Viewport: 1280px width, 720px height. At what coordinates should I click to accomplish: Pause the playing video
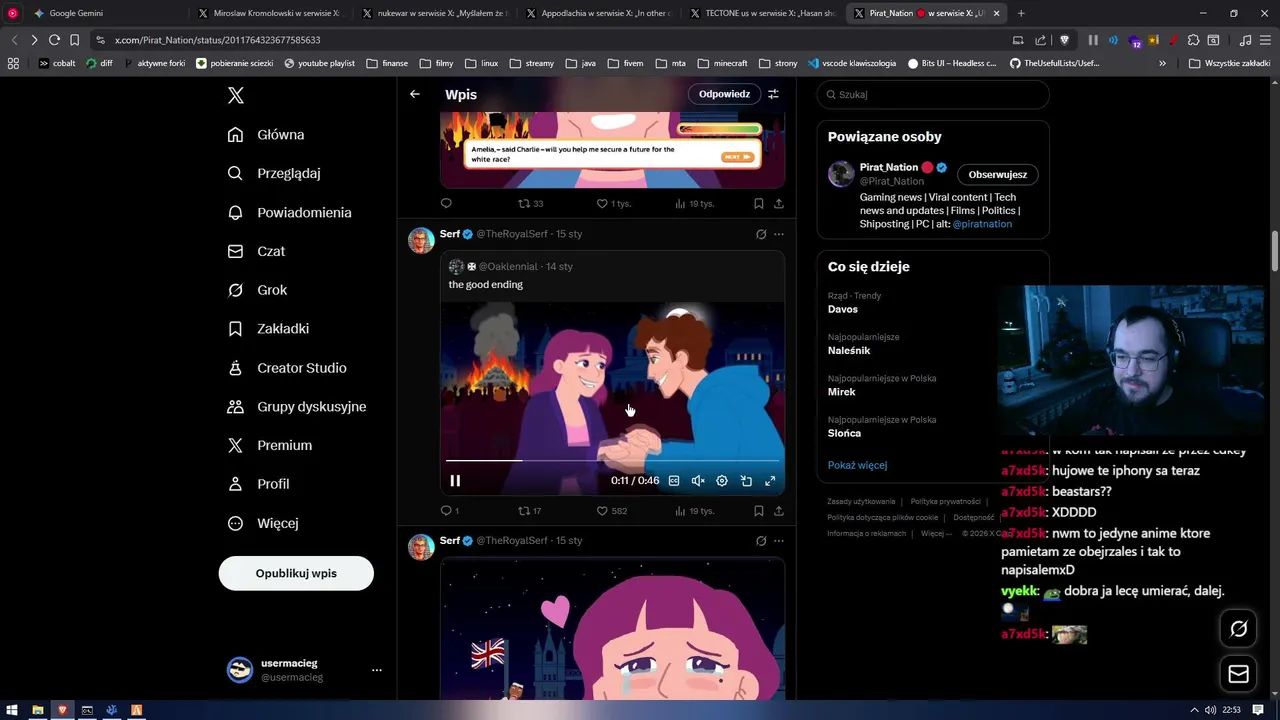(x=455, y=481)
